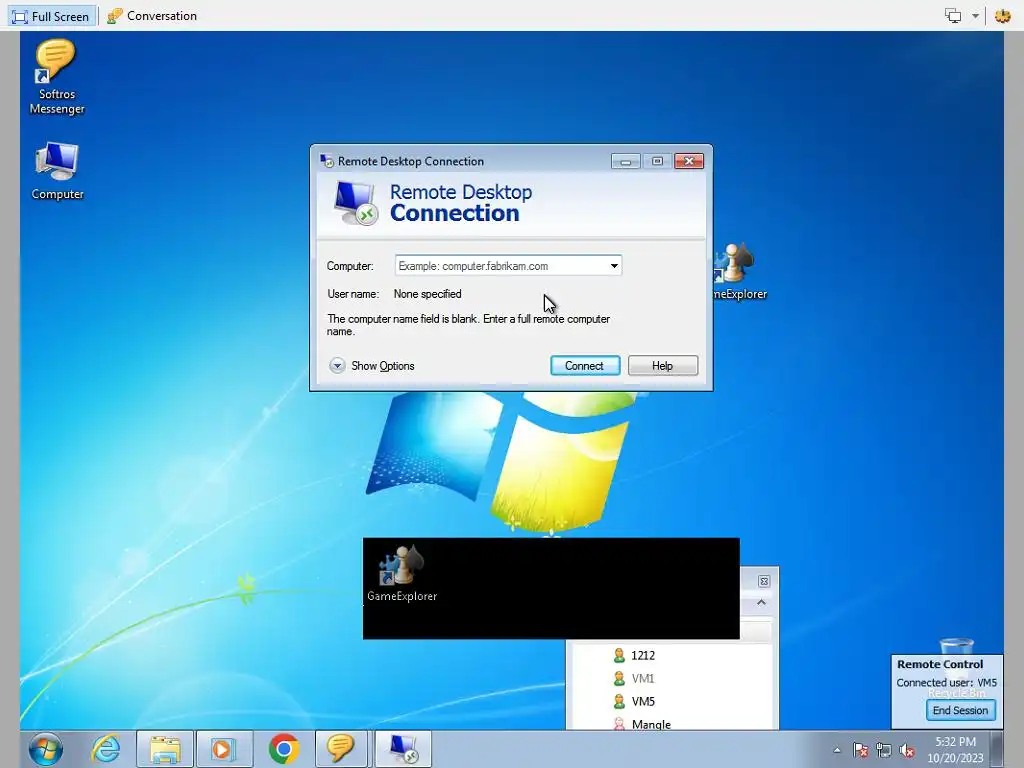This screenshot has height=768, width=1024.
Task: Open the clock showing 5:32 PM
Action: (955, 750)
